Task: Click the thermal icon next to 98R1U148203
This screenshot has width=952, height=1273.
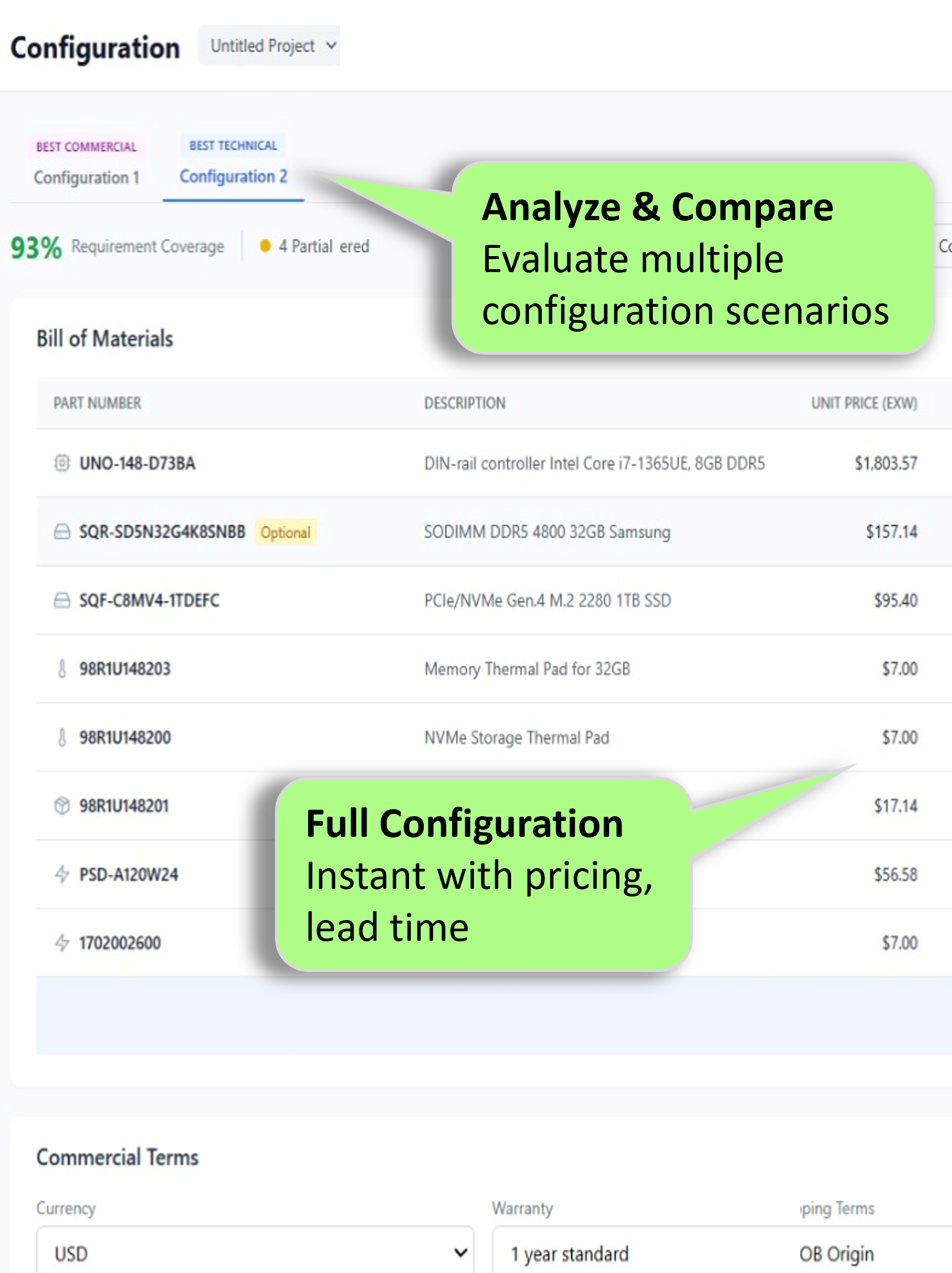Action: [63, 669]
